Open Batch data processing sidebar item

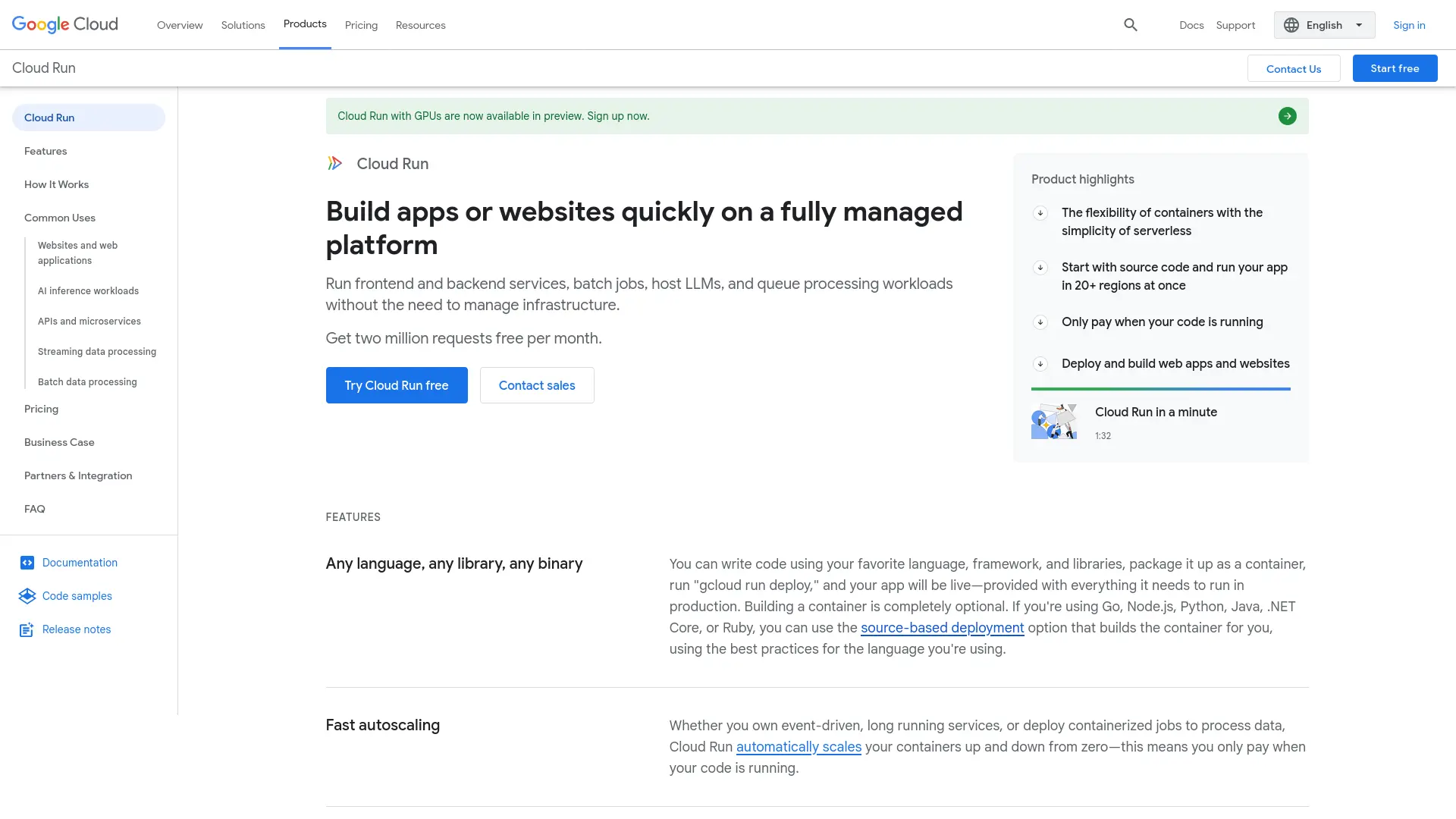(x=87, y=381)
